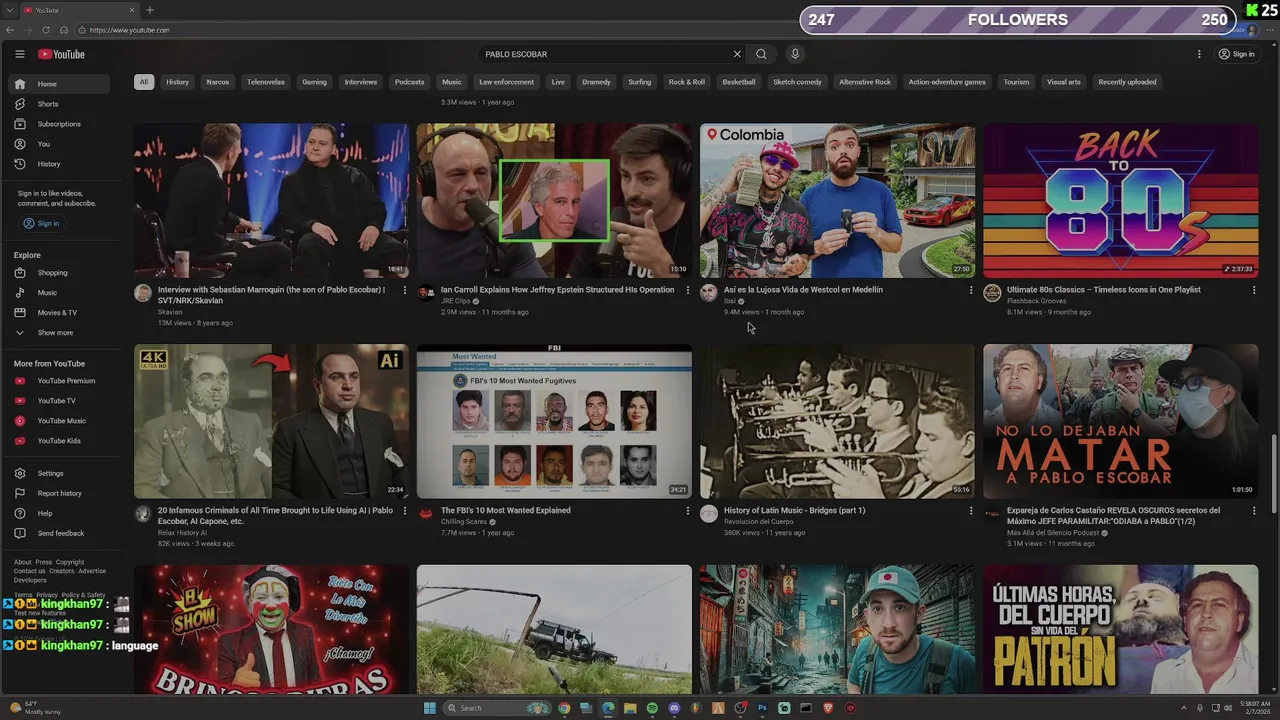
Task: Open options menu for FBI's 10 Most Wanted
Action: click(x=687, y=511)
